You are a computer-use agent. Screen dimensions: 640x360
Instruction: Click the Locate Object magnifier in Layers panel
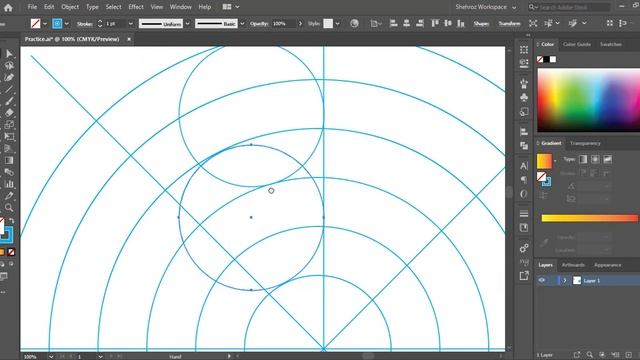(x=589, y=355)
